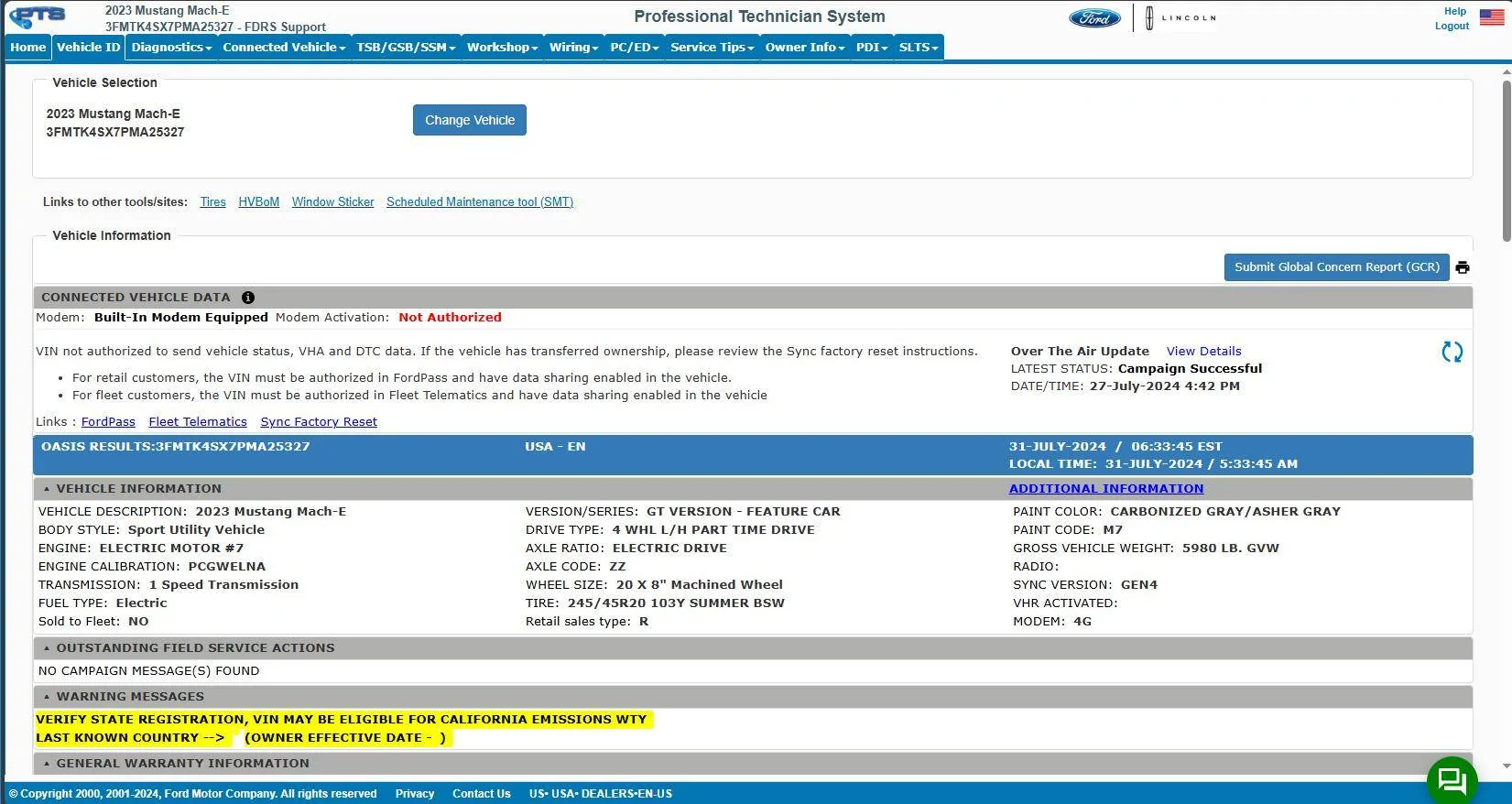The height and width of the screenshot is (804, 1512).
Task: Open Sync Factory Reset instructions link
Action: pyautogui.click(x=319, y=422)
